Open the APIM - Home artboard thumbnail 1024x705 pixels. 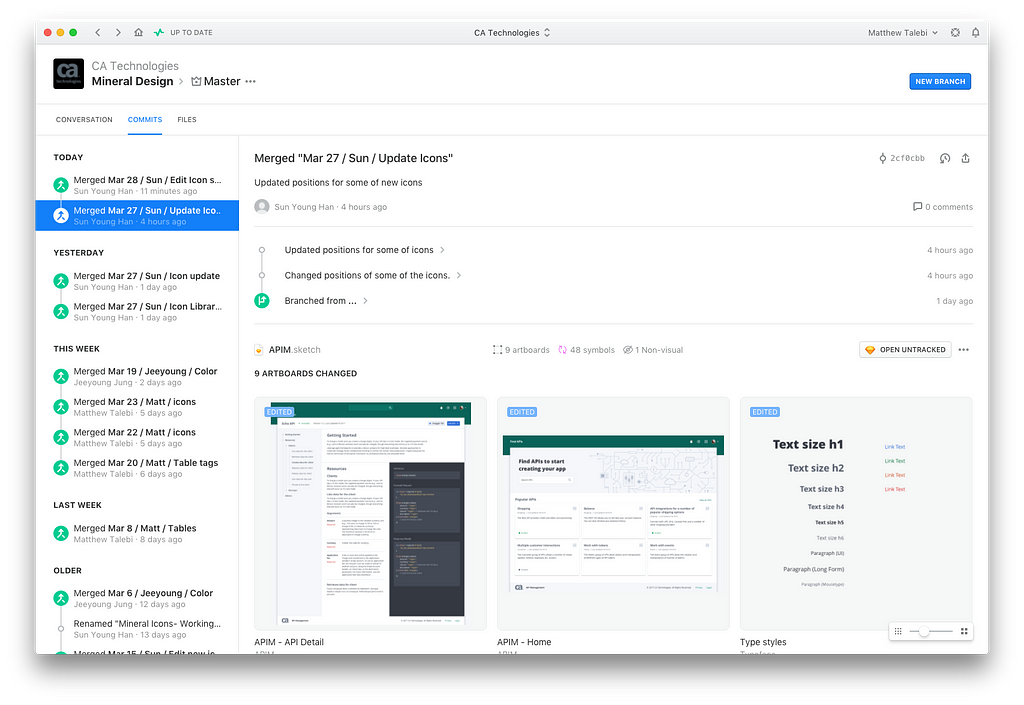[613, 514]
